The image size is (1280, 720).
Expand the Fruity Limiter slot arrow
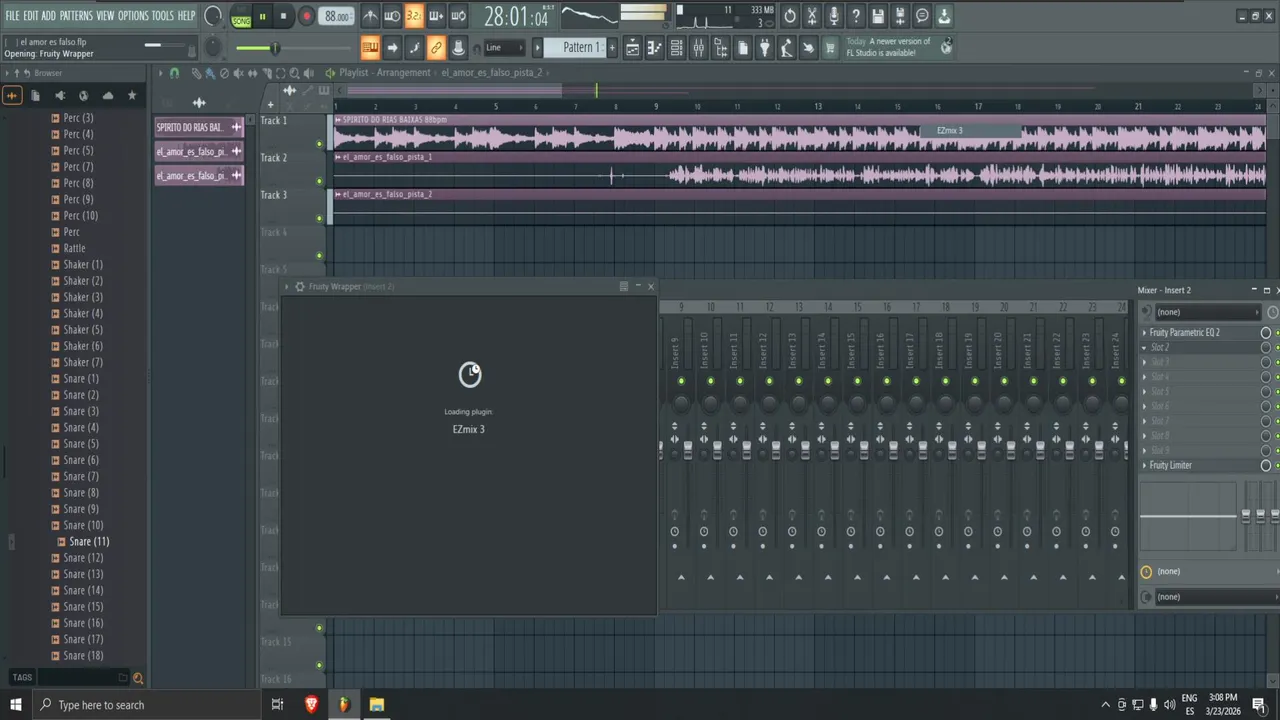[x=1145, y=466]
